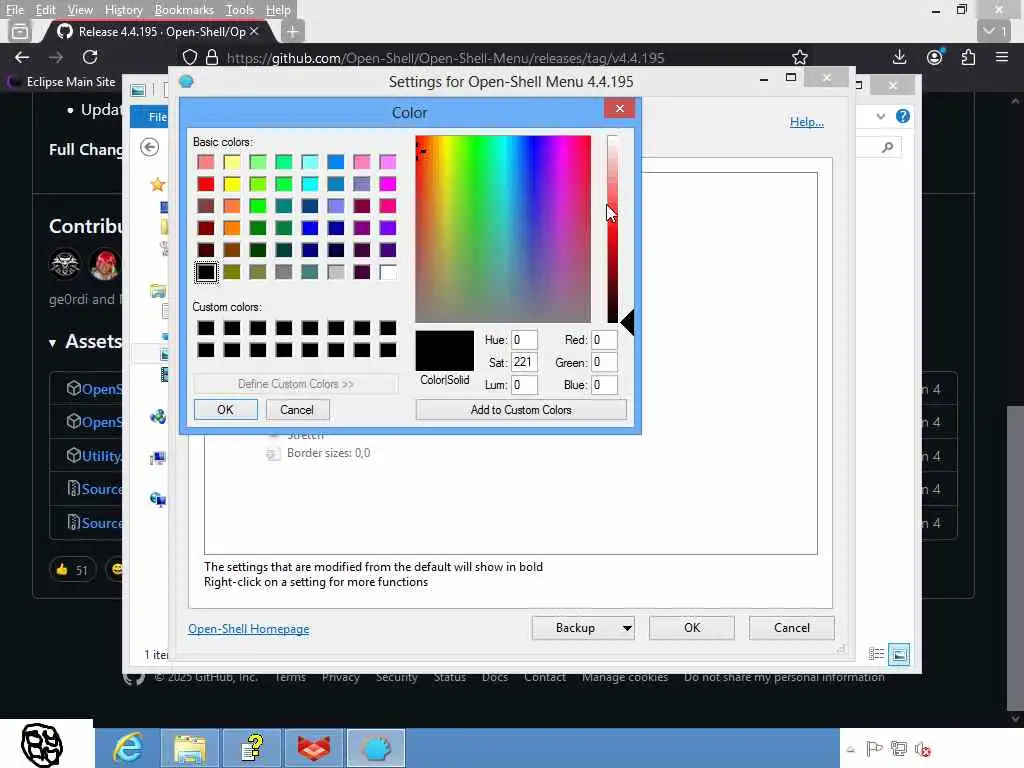Click the Border sizes: 0,0 setting

coord(328,453)
